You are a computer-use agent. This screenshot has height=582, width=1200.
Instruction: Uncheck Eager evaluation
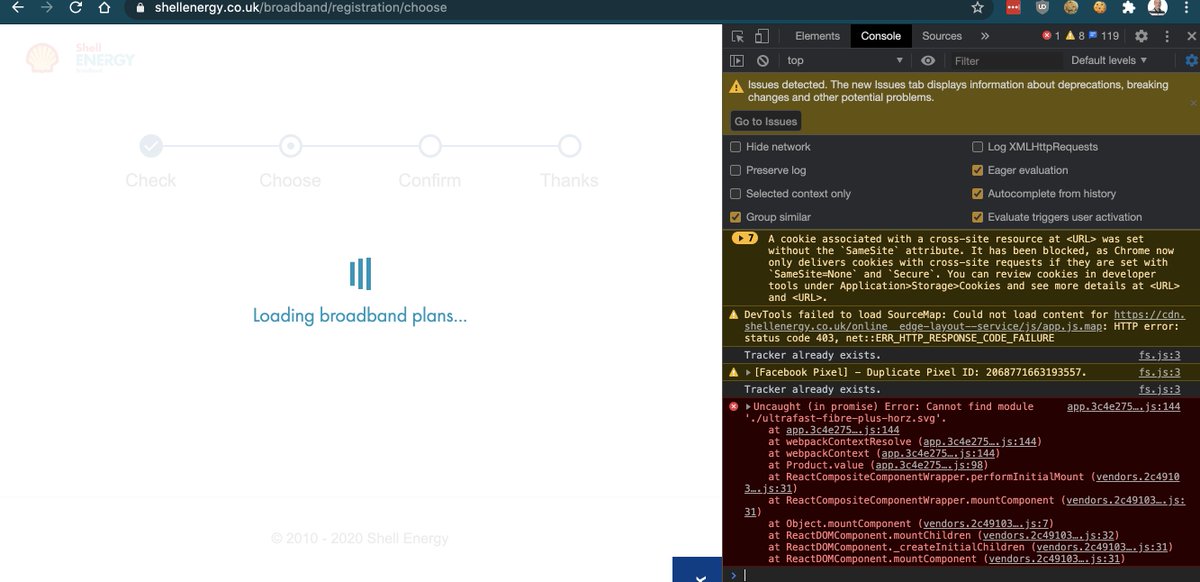click(x=978, y=170)
